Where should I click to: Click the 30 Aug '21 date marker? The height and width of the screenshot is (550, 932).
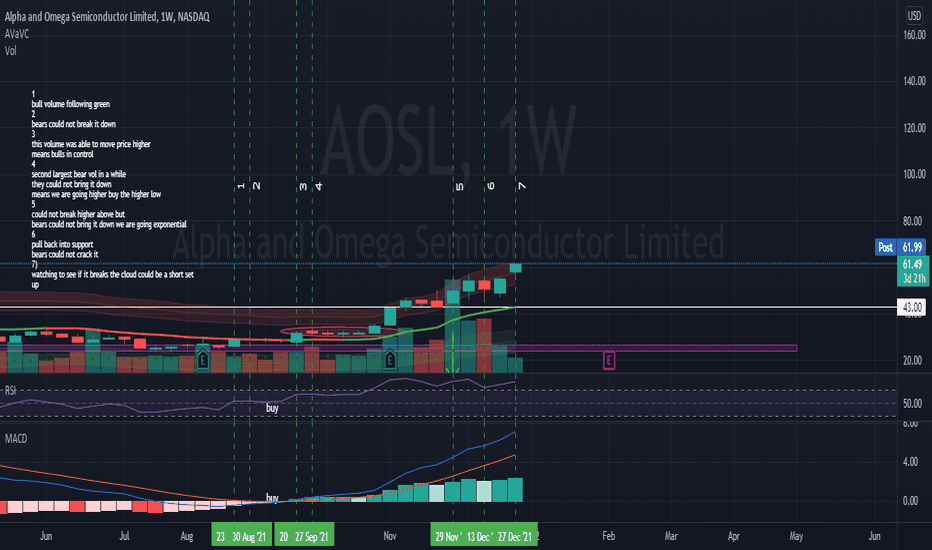pyautogui.click(x=249, y=536)
